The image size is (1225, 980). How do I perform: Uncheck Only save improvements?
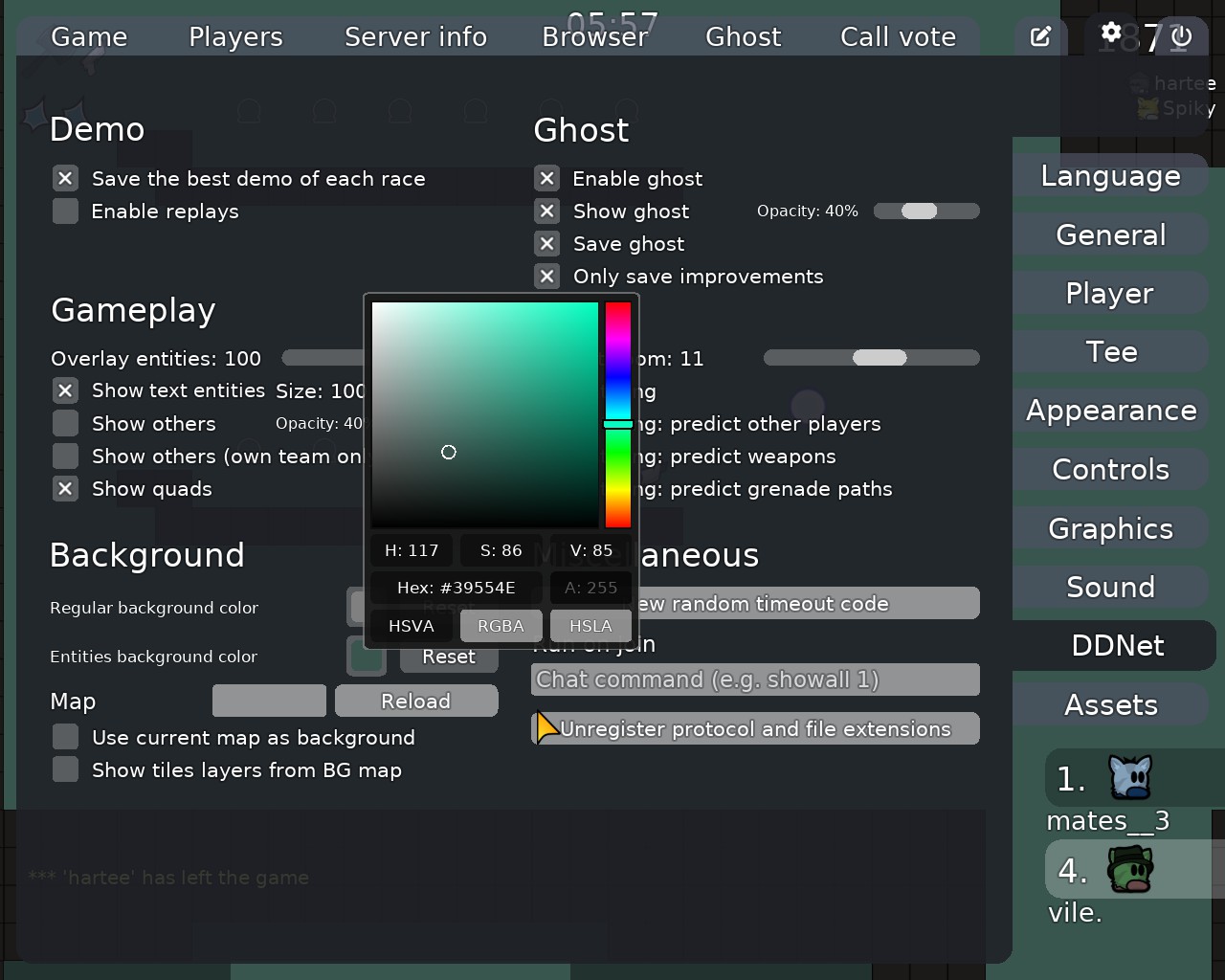[x=547, y=277]
